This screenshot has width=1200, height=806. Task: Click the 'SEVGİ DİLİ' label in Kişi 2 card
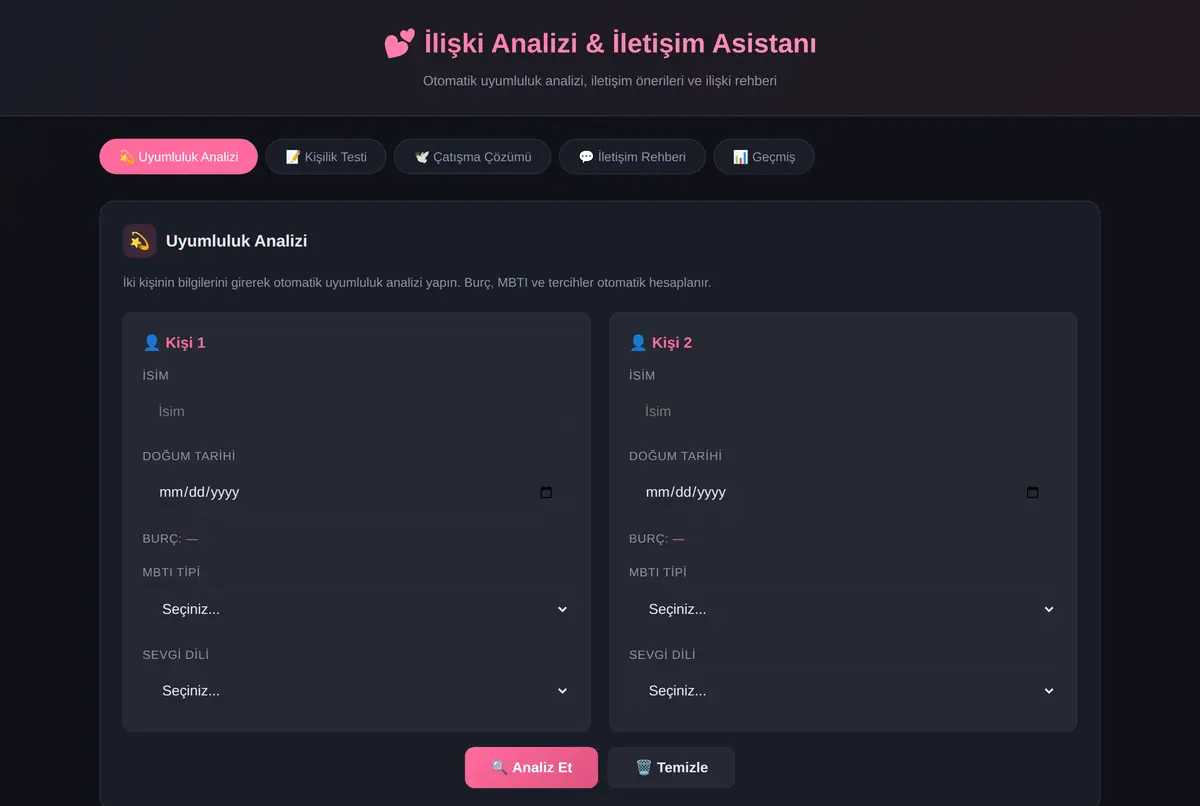662,655
